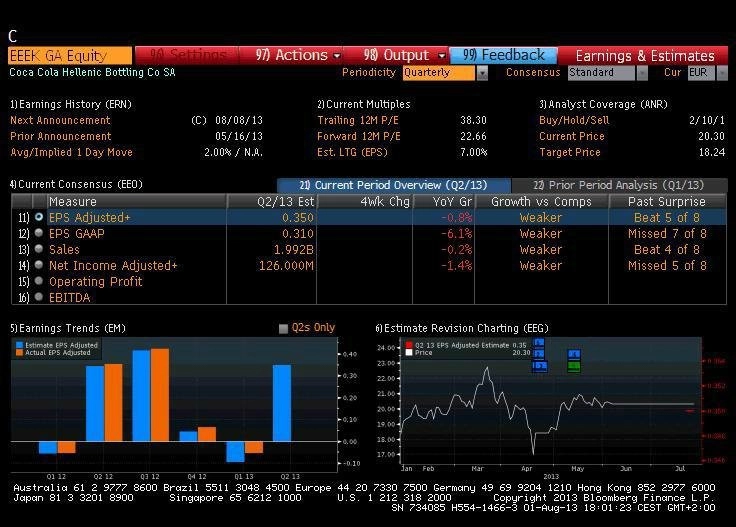
Task: Click the Buy/Hold/Sell value 2/10/1
Action: pyautogui.click(x=707, y=120)
